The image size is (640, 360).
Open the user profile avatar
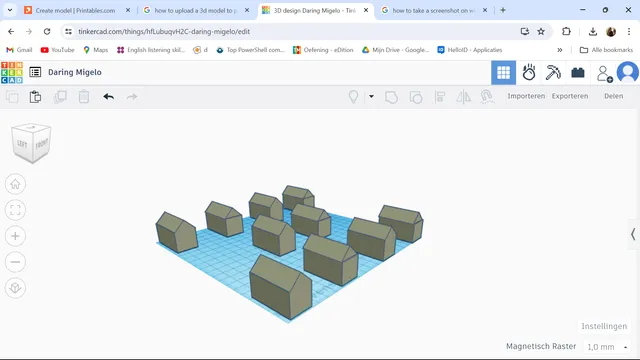[627, 72]
